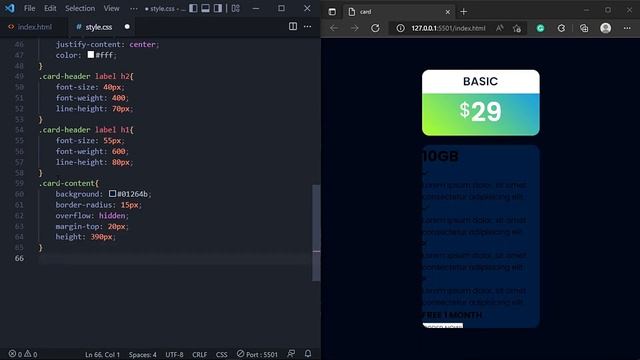
Task: Click the Ln 66, Col 1 status item
Action: coord(102,354)
